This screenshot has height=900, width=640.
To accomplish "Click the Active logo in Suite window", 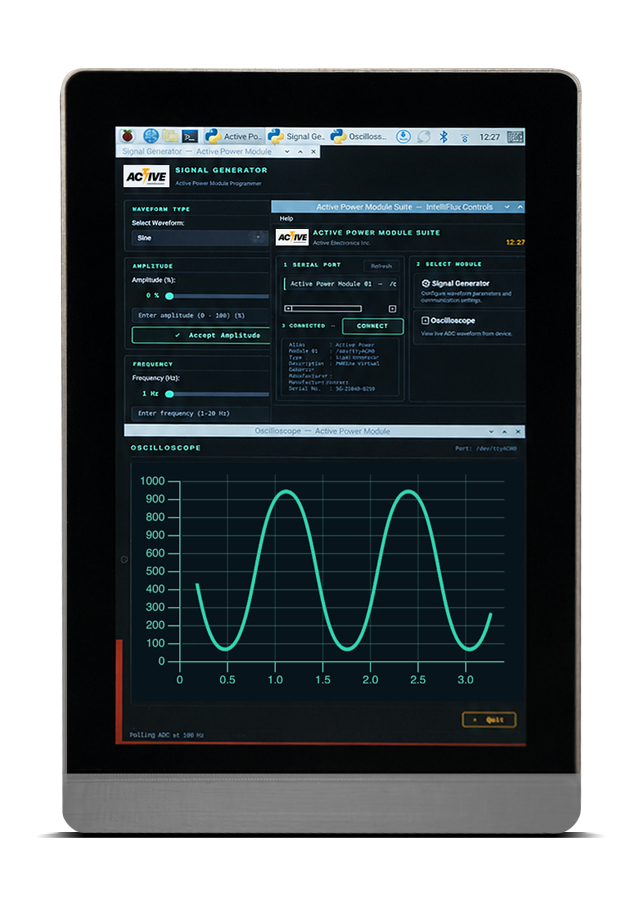I will (292, 237).
